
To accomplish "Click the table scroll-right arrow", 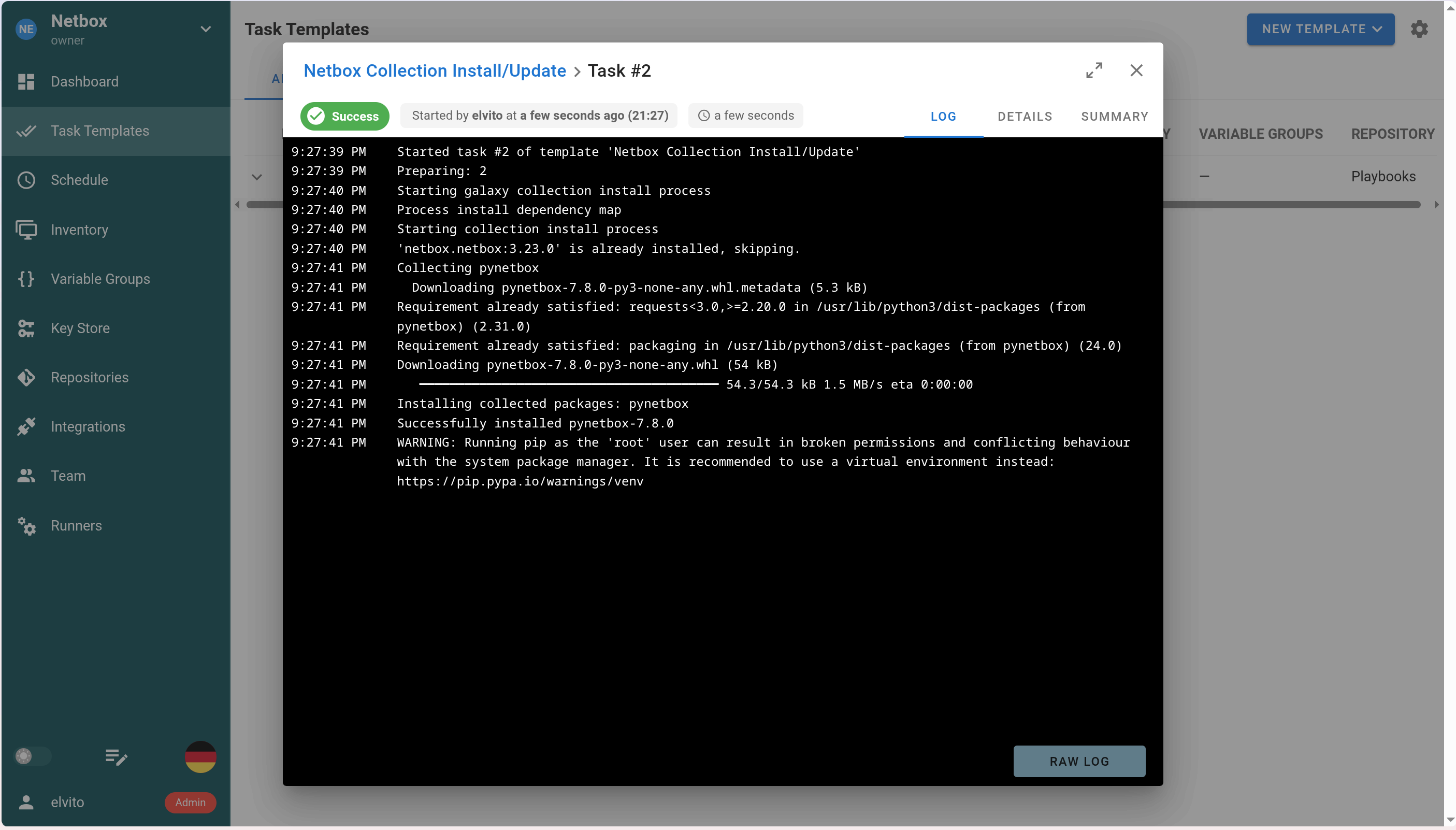I will click(x=1436, y=205).
